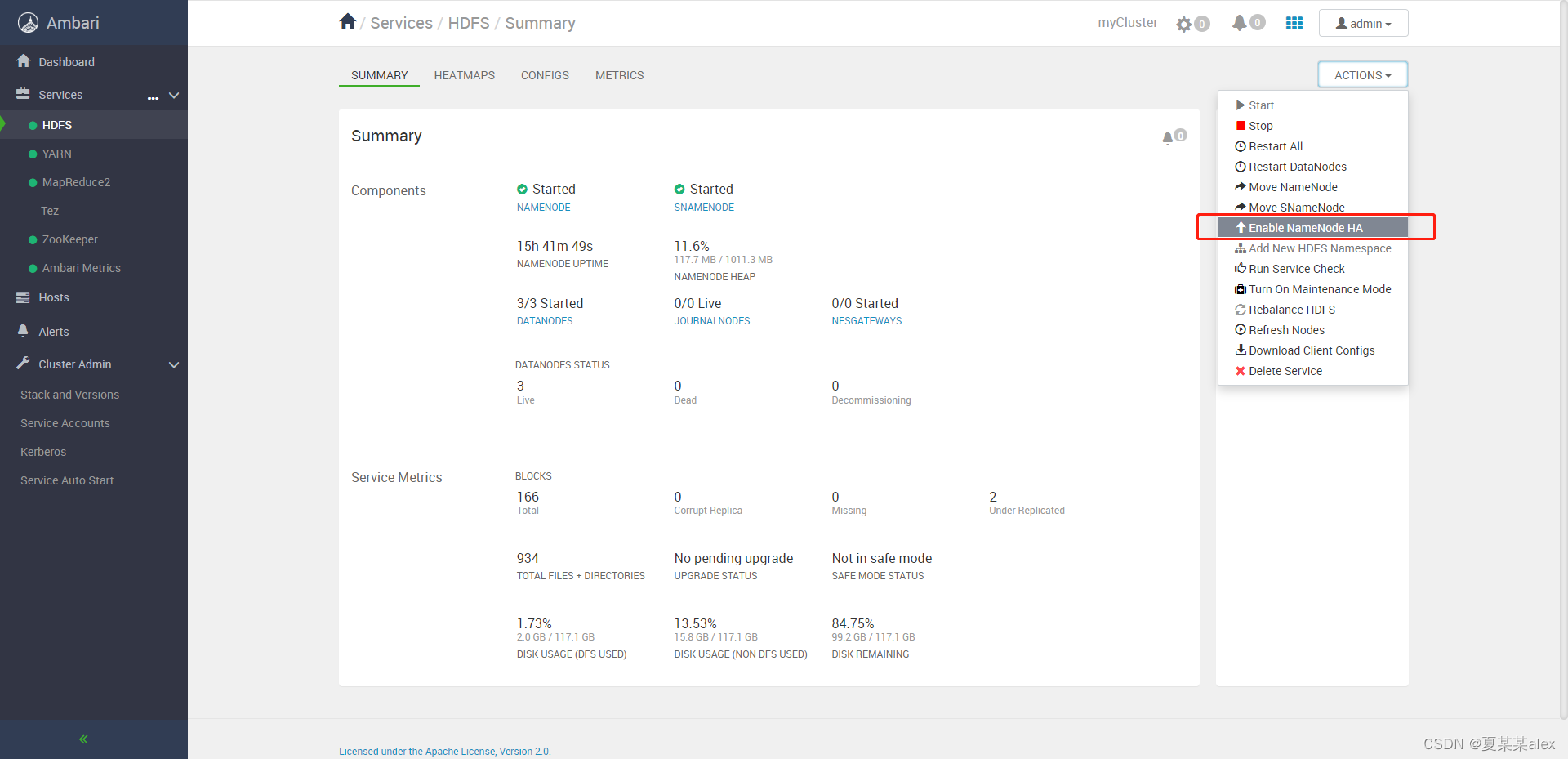The width and height of the screenshot is (1568, 759).
Task: Click the Refresh Nodes icon
Action: (x=1241, y=330)
